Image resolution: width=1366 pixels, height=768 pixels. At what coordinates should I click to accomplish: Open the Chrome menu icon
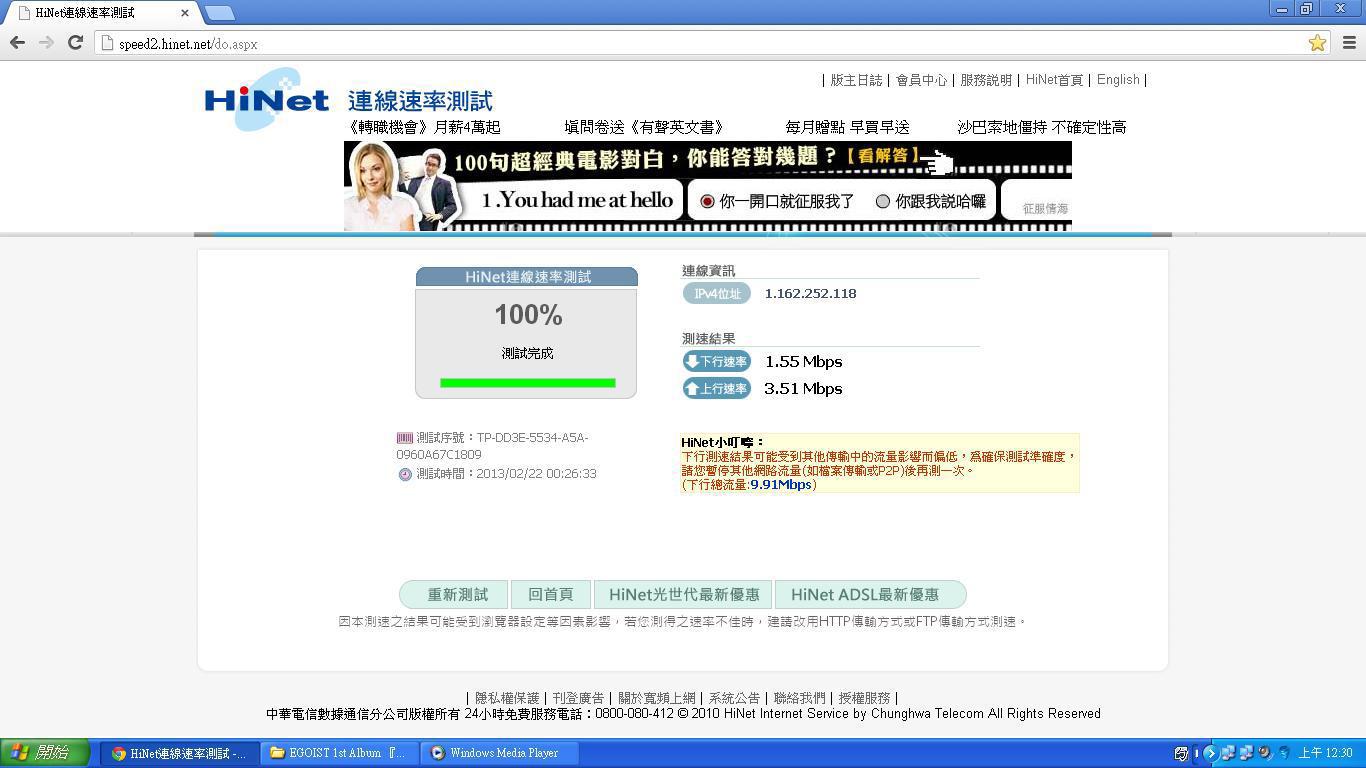pos(1349,43)
